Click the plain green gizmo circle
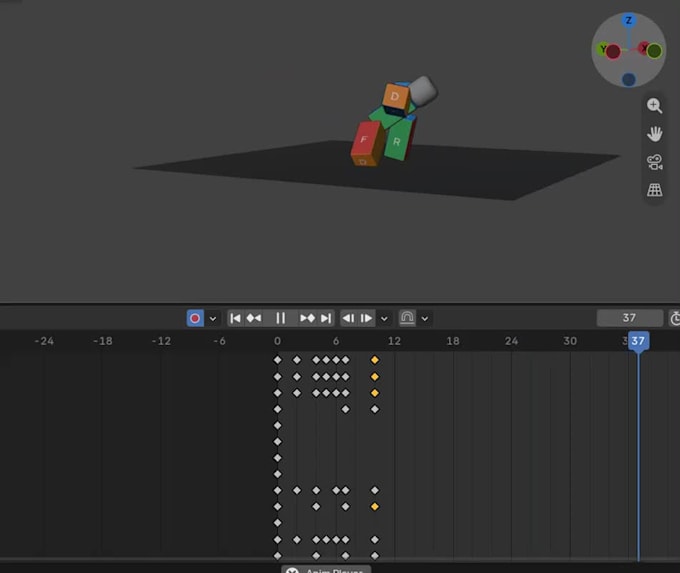 pos(654,51)
